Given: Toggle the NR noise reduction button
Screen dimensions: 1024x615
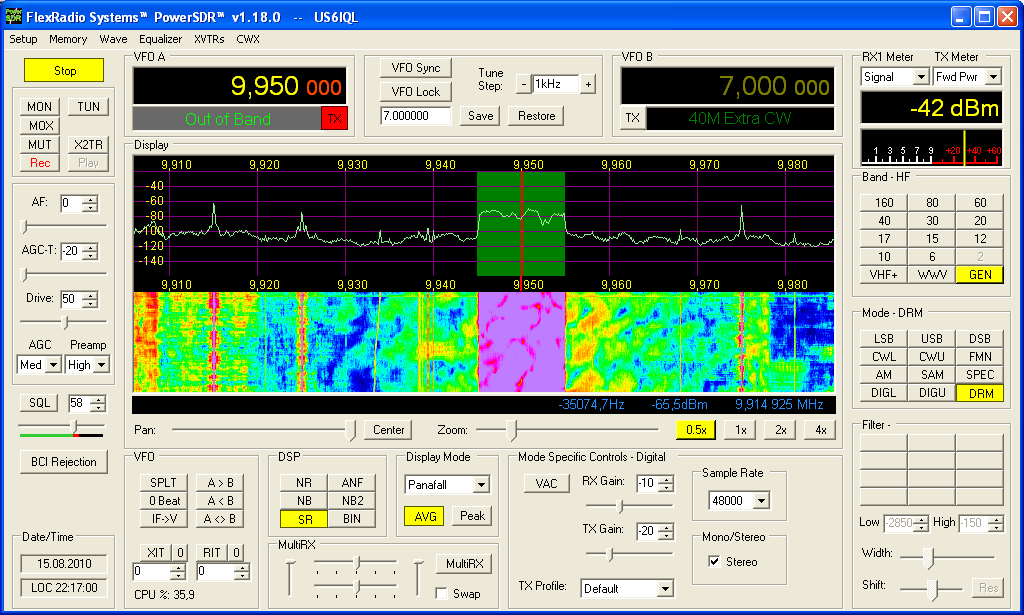Looking at the screenshot, I should click(x=303, y=483).
